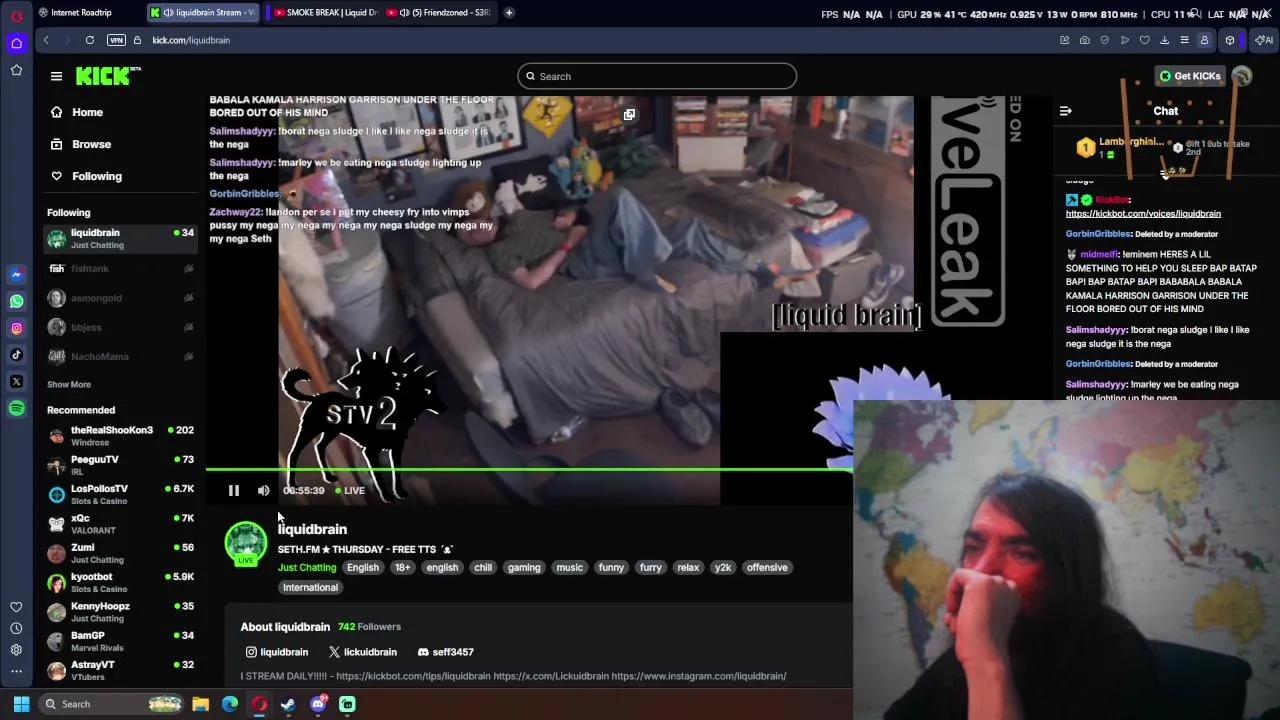
Task: Click the address bar URL
Action: click(x=191, y=40)
